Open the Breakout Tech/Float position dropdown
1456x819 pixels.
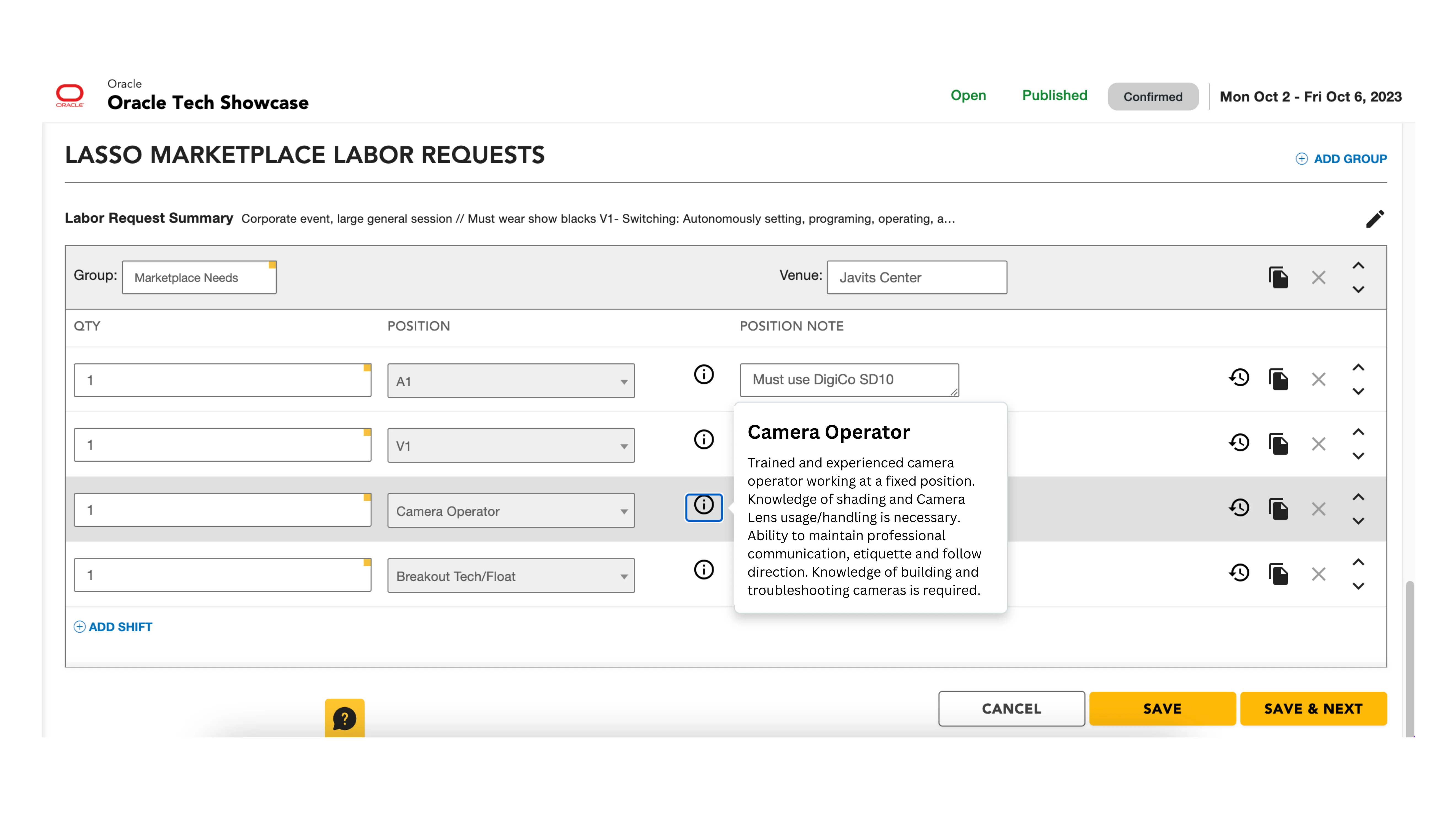511,576
